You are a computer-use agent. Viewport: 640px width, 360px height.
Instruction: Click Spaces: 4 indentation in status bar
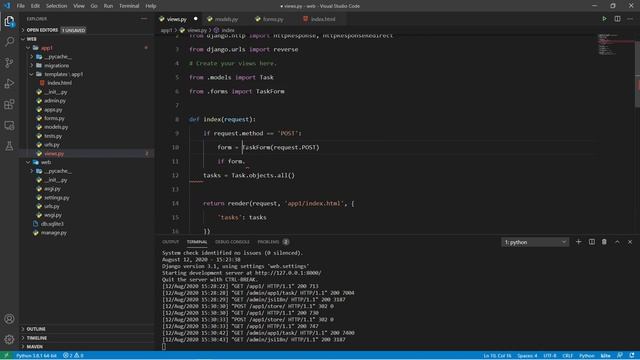527,356
